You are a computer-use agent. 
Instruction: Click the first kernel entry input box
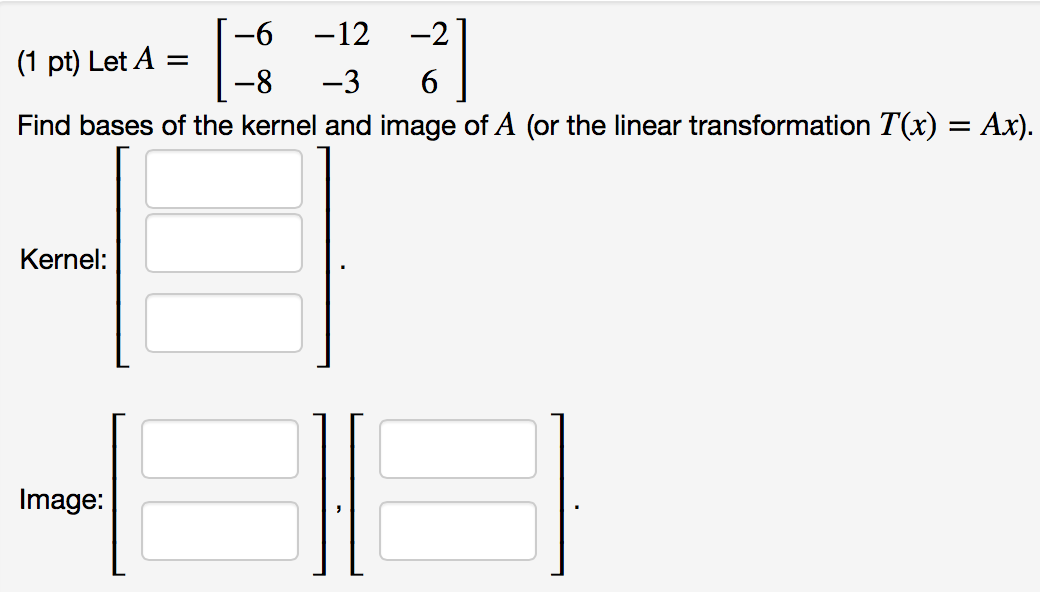click(x=224, y=179)
